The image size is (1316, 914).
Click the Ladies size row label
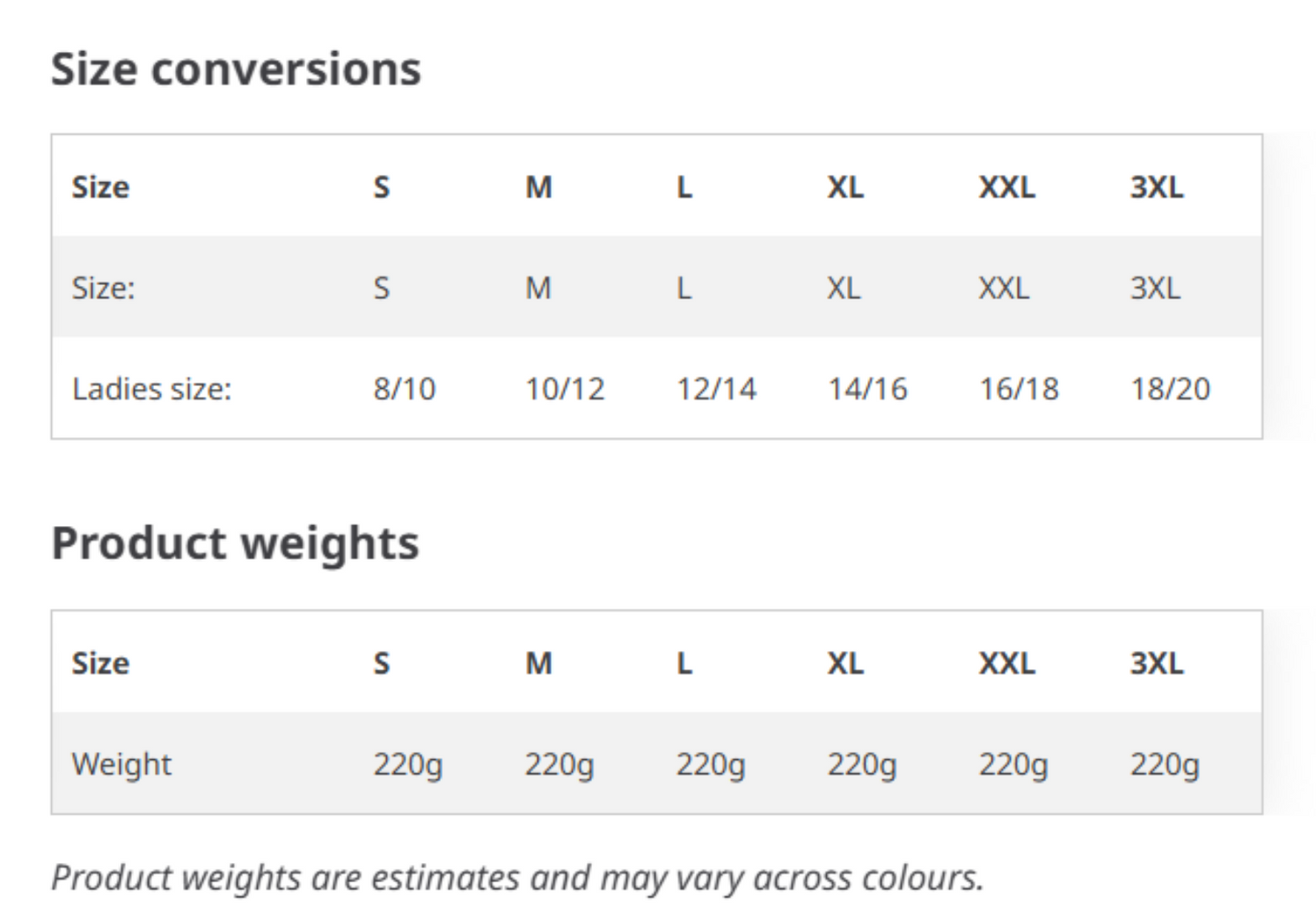152,390
